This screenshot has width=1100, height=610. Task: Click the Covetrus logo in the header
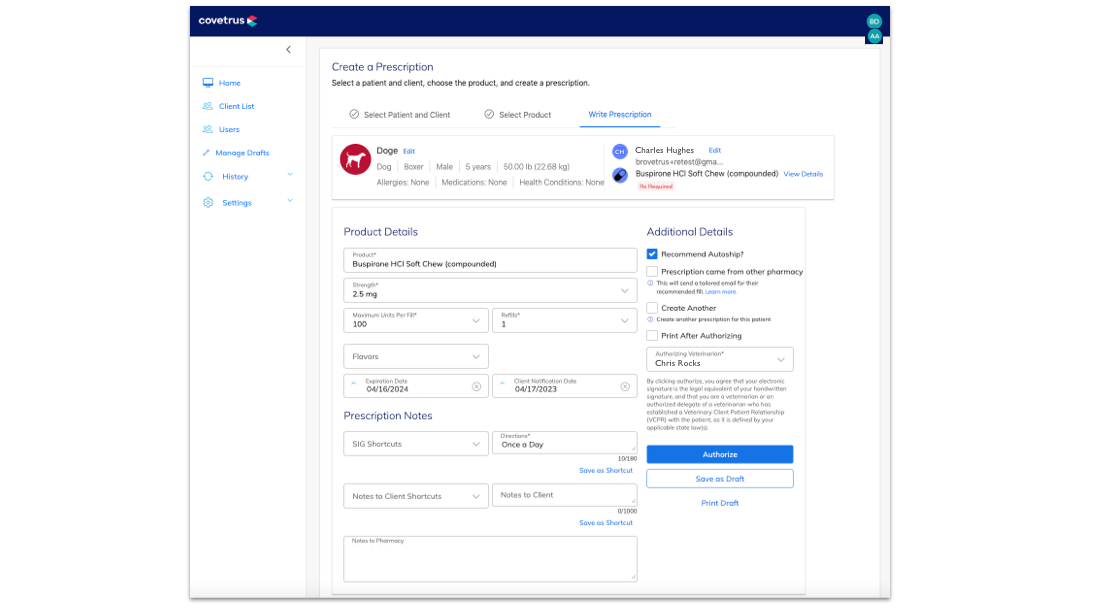[226, 19]
